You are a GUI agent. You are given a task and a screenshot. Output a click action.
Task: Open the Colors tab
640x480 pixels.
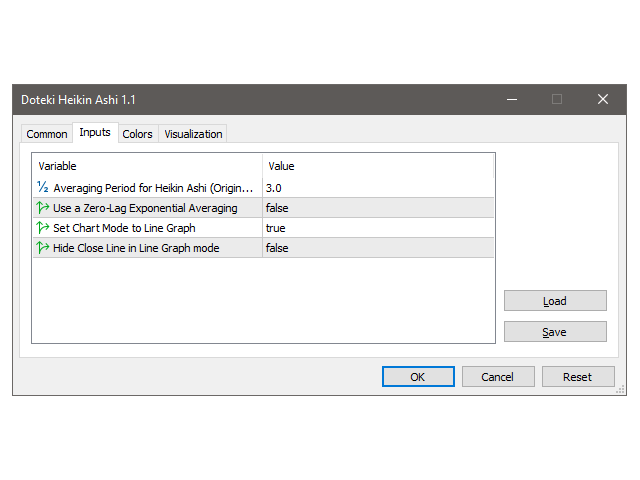coord(138,134)
